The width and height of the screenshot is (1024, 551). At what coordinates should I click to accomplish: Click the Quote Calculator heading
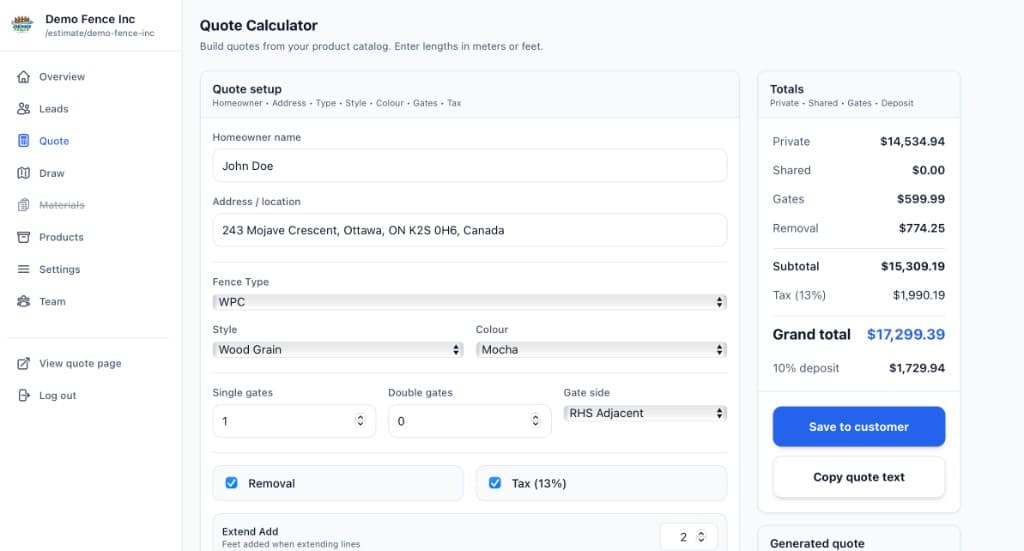click(259, 25)
